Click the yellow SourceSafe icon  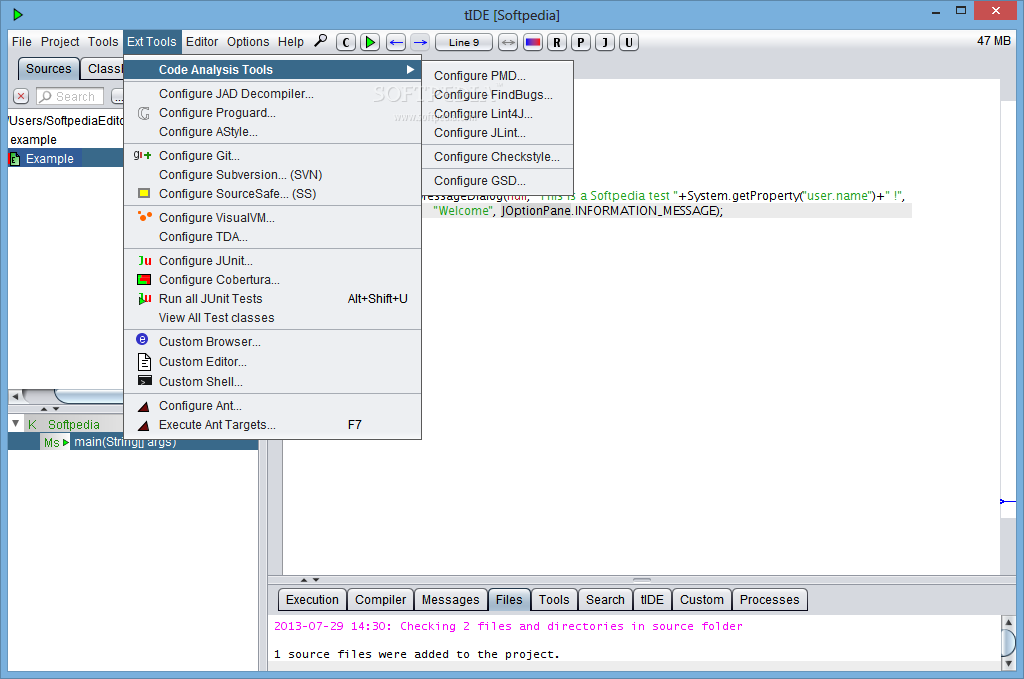(144, 193)
